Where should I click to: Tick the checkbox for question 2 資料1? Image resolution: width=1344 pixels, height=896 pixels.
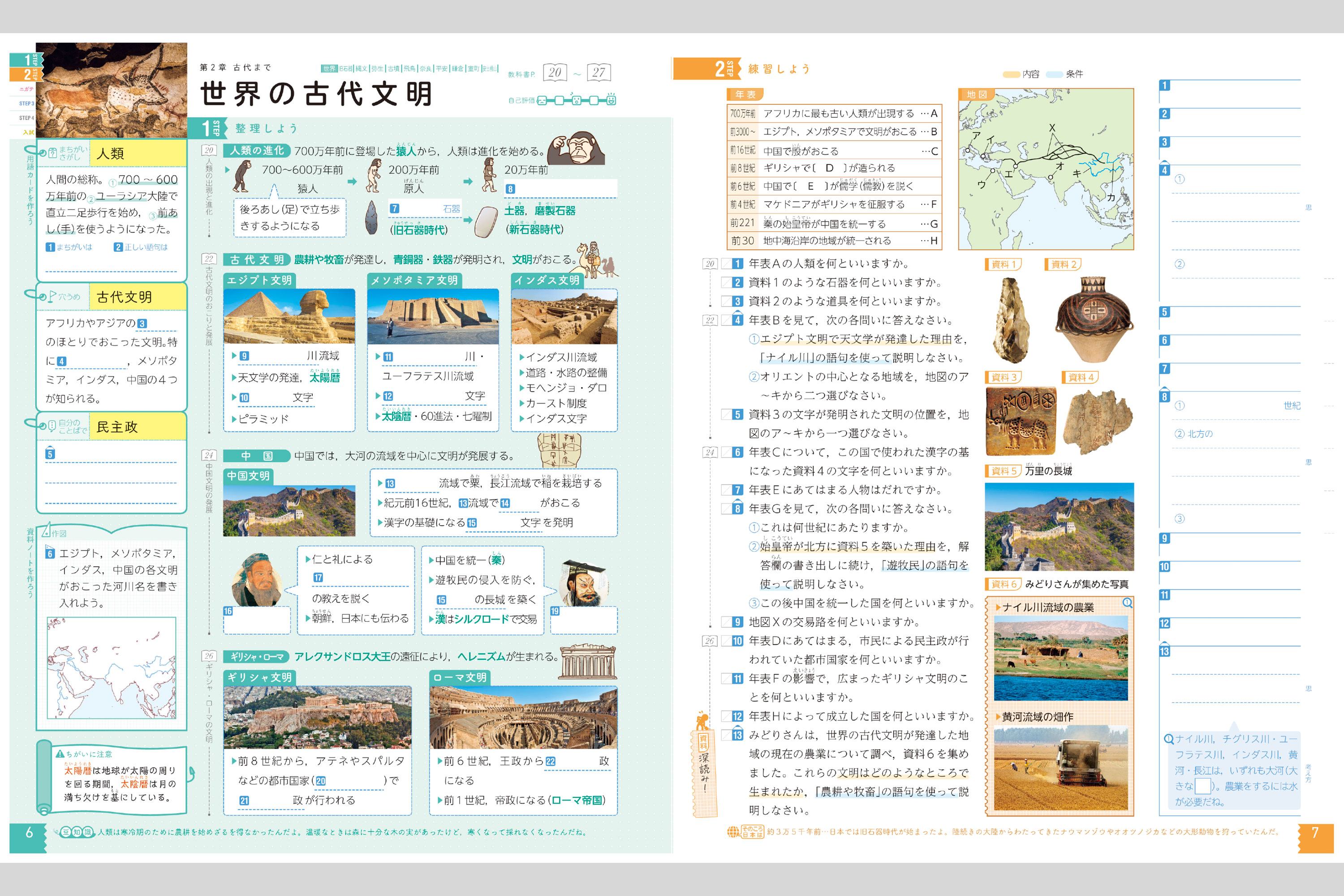[x=726, y=282]
